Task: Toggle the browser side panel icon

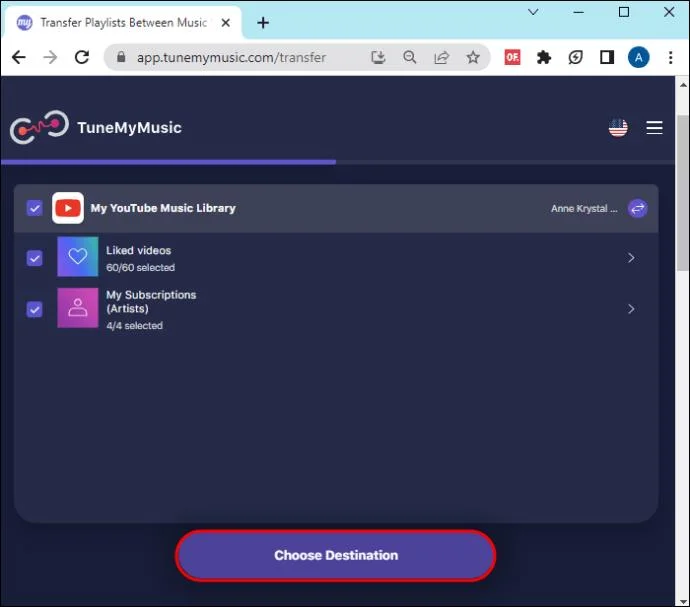Action: click(x=607, y=57)
